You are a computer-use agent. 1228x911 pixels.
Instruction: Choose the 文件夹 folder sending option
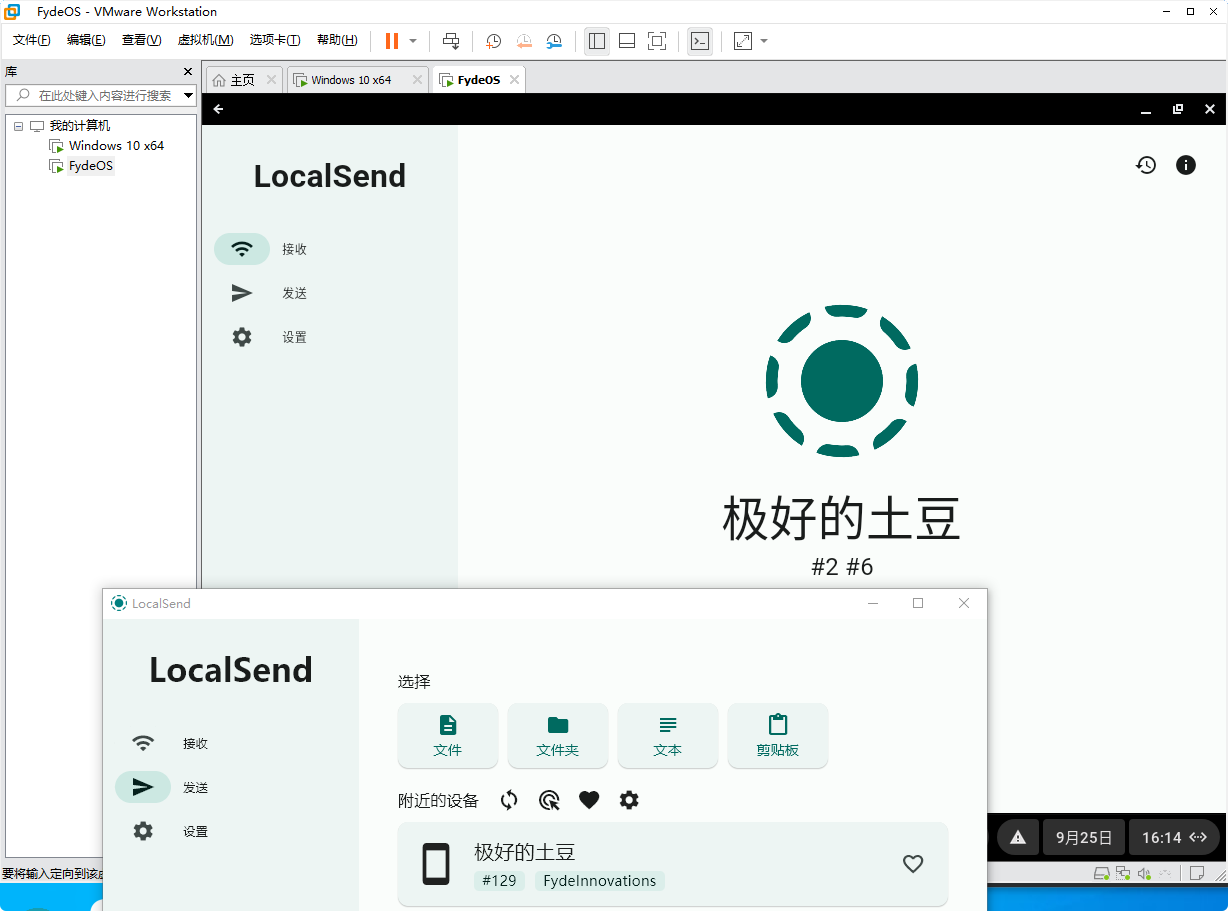(x=558, y=736)
